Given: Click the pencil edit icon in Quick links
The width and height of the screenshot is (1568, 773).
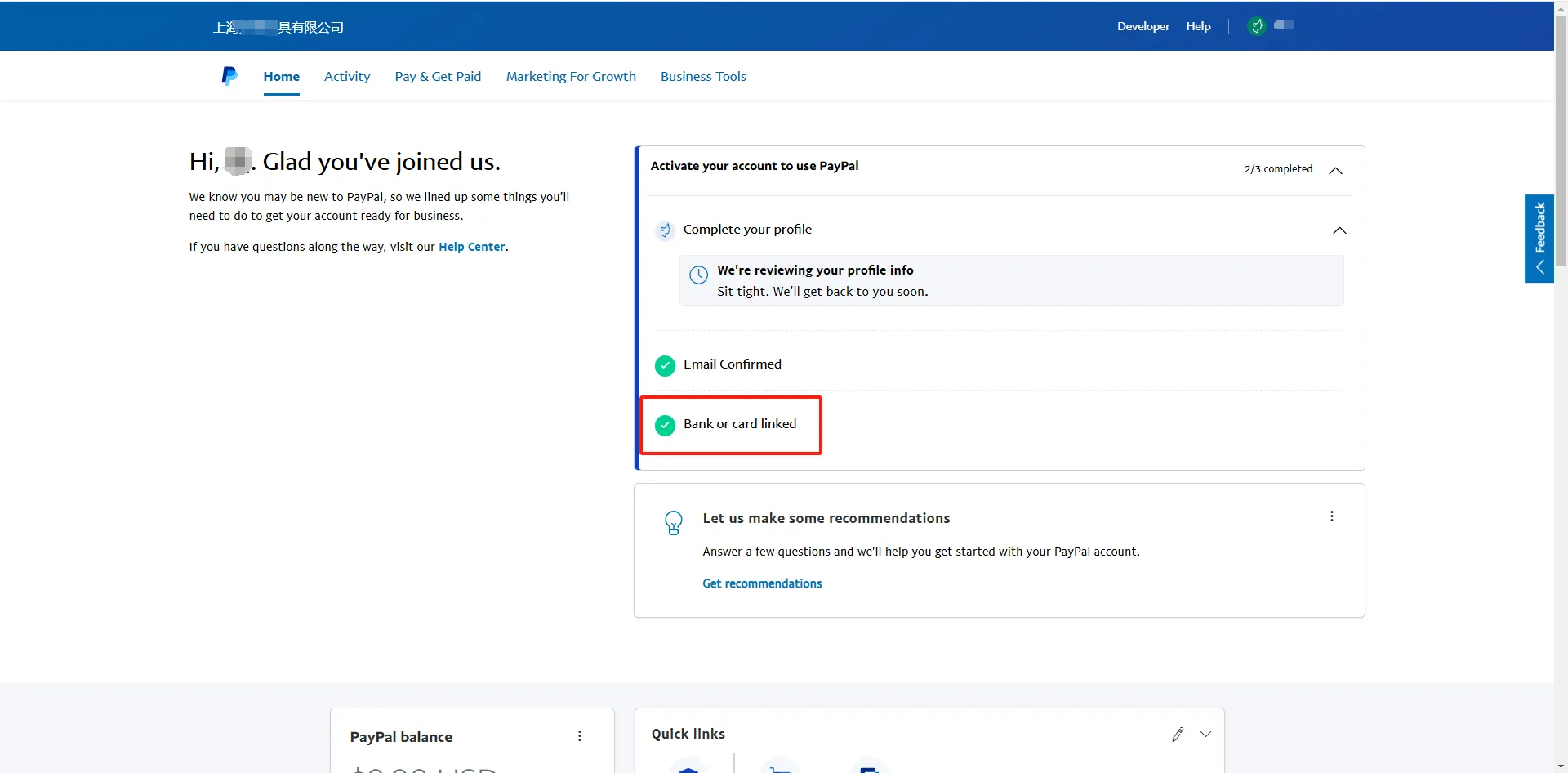Looking at the screenshot, I should 1178,735.
